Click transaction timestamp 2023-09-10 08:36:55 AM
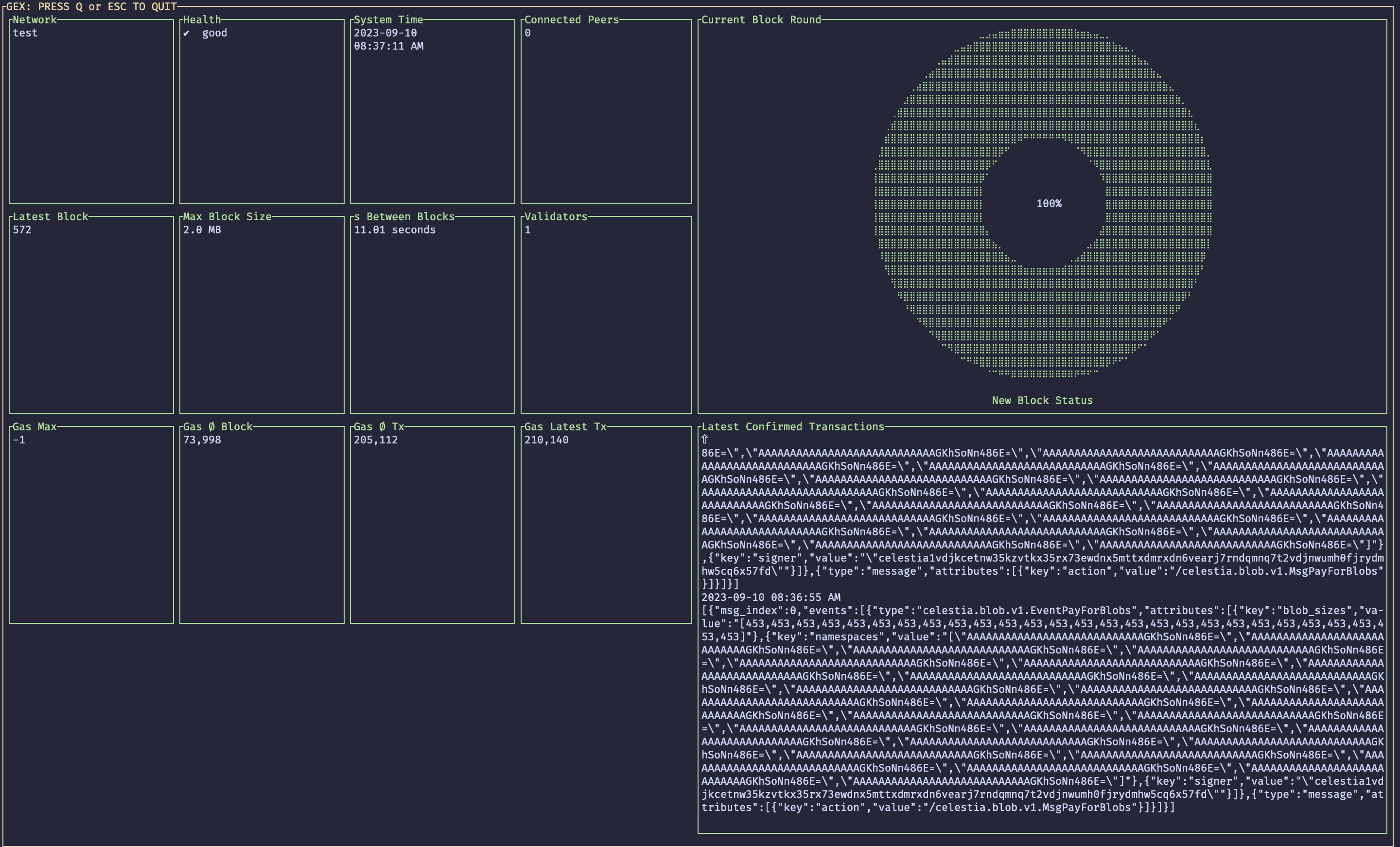The image size is (1400, 847). pyautogui.click(x=770, y=598)
